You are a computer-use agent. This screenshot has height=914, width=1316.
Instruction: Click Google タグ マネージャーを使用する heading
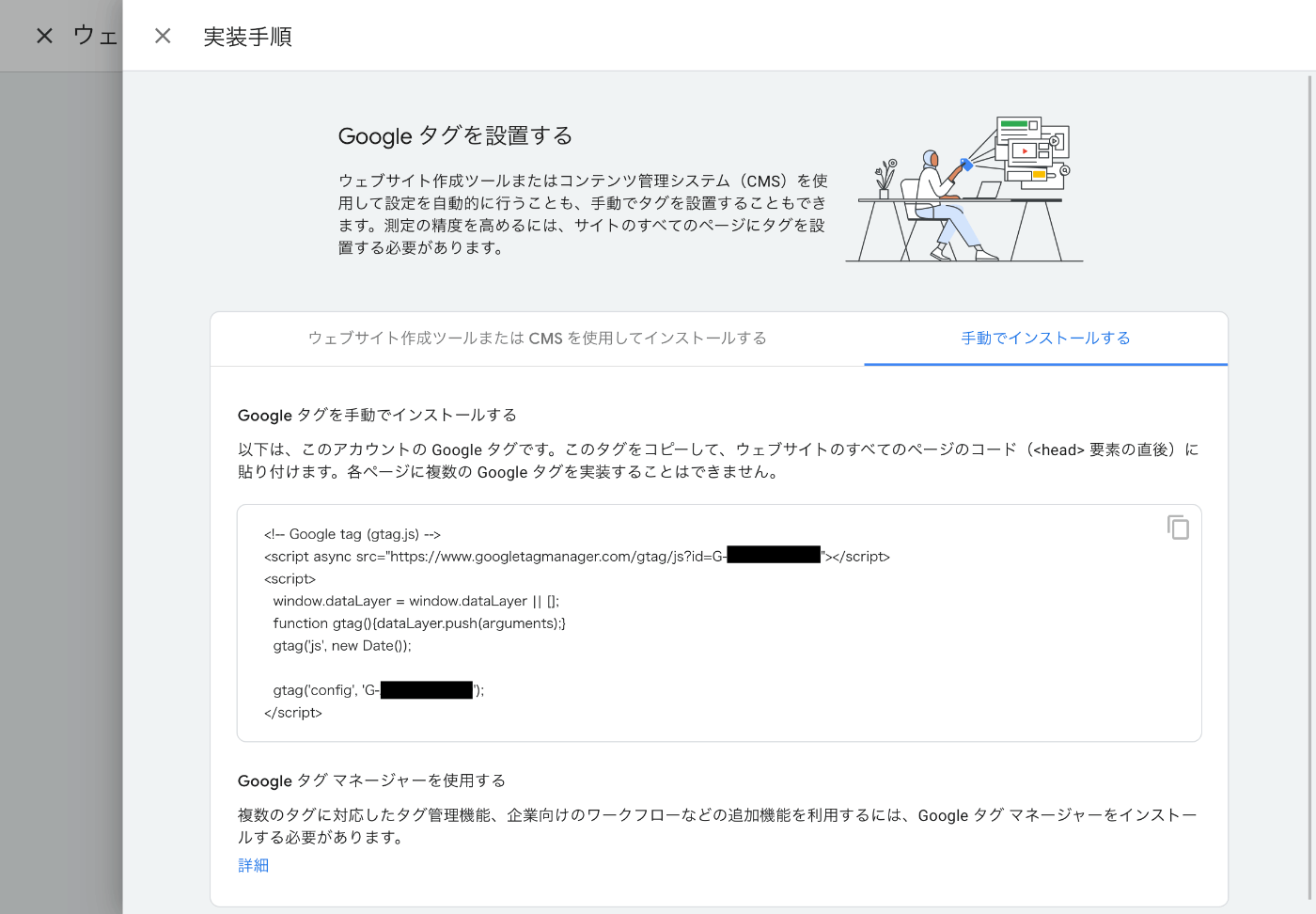[x=371, y=780]
